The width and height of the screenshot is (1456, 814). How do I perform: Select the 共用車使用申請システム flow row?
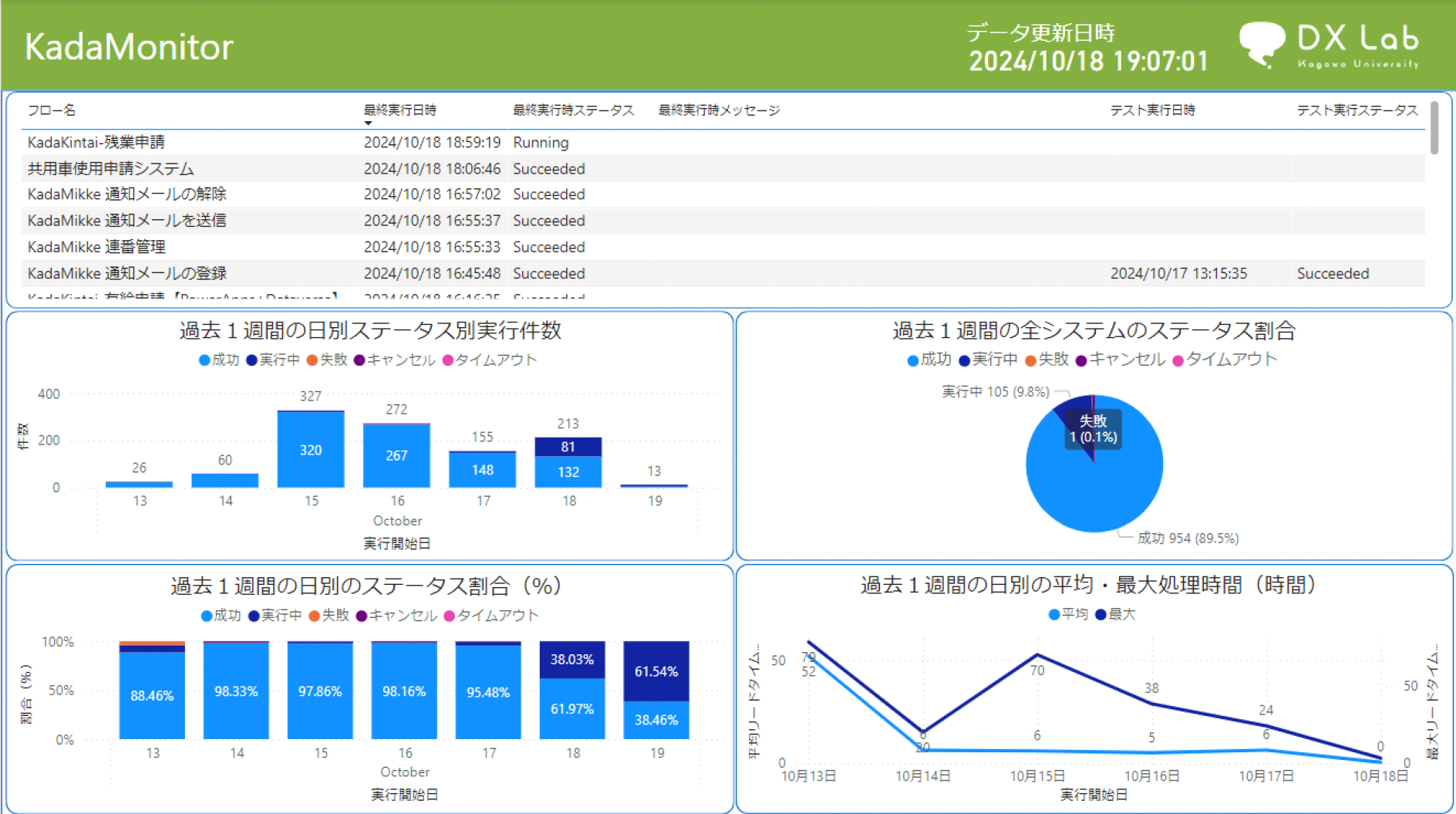(723, 168)
